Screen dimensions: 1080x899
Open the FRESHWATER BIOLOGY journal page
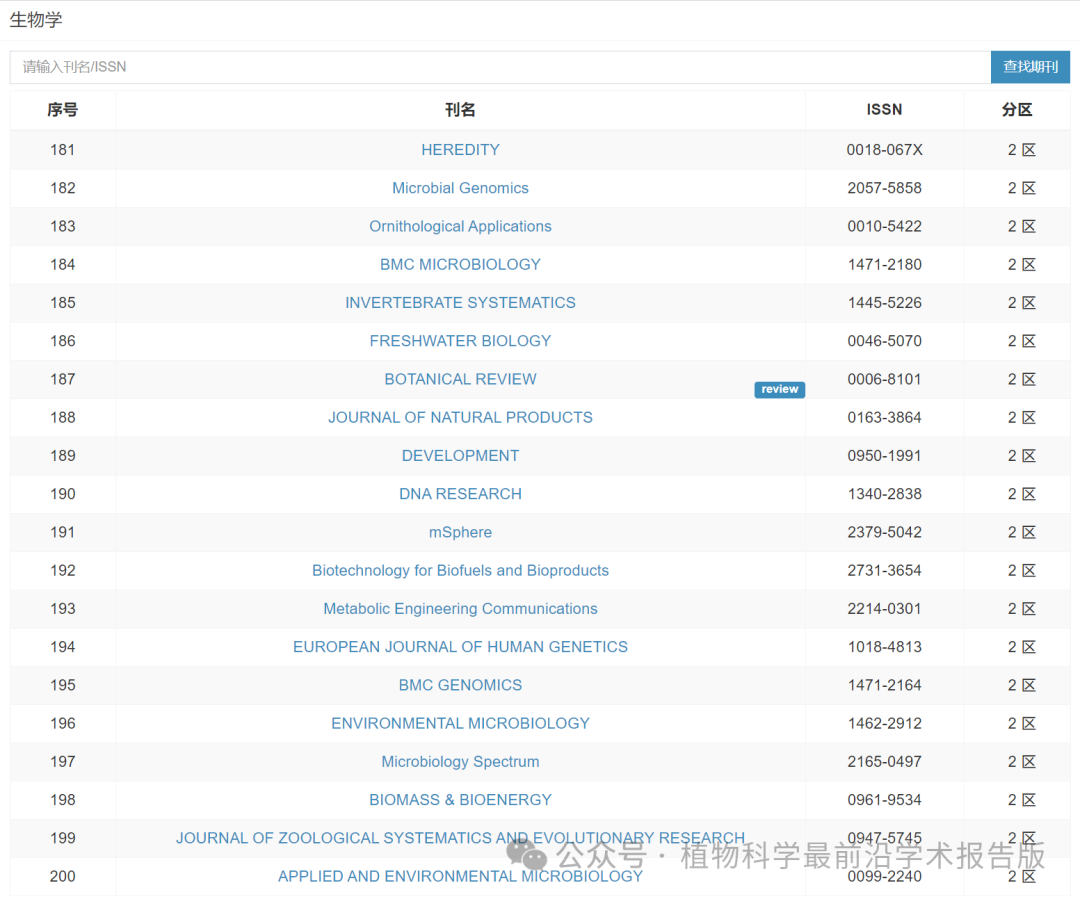(460, 341)
